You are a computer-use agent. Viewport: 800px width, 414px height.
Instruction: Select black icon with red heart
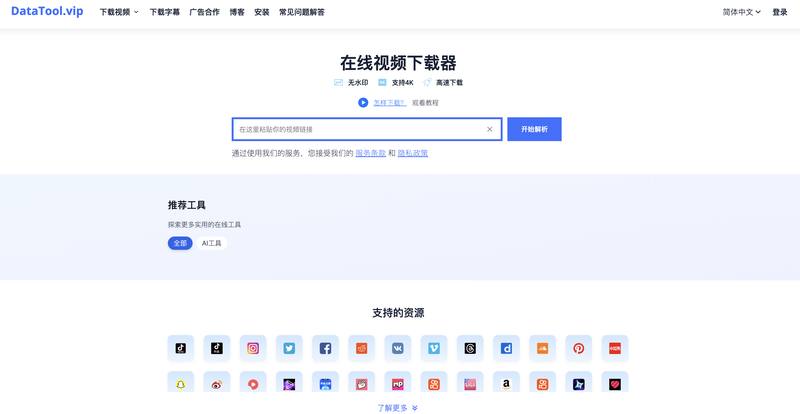[615, 383]
